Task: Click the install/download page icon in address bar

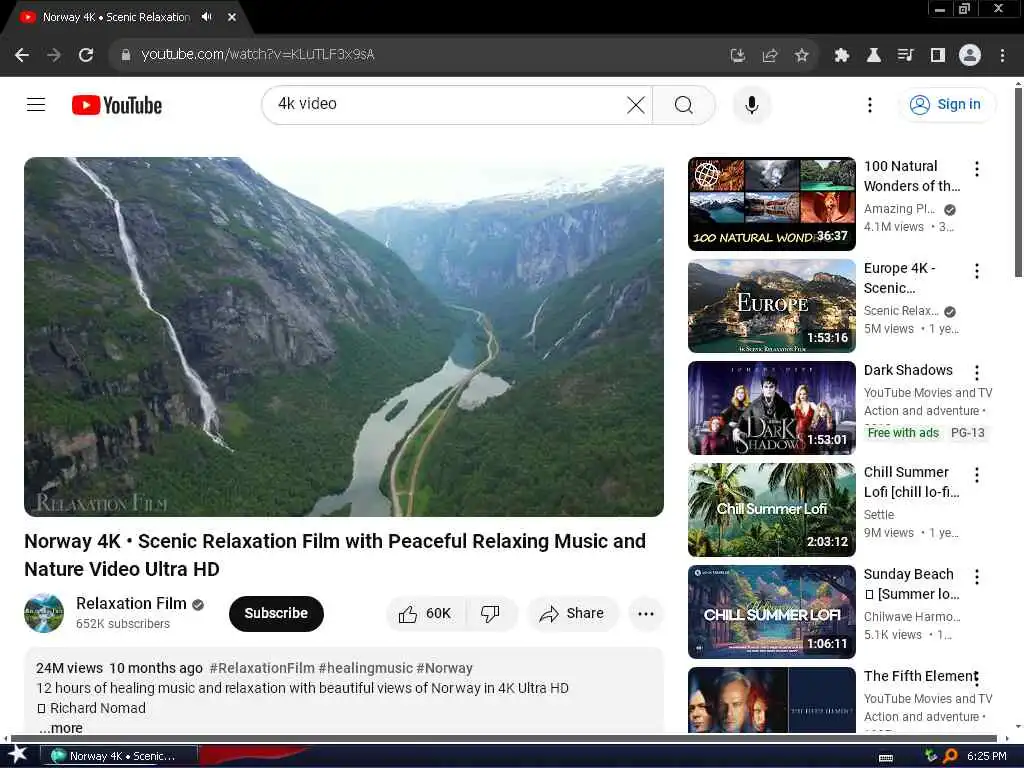Action: point(737,55)
